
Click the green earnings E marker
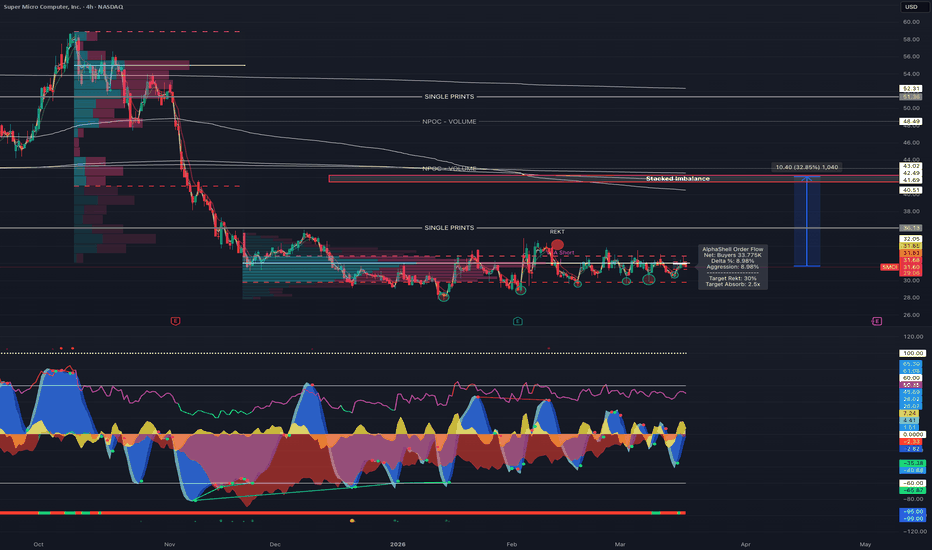pos(517,320)
